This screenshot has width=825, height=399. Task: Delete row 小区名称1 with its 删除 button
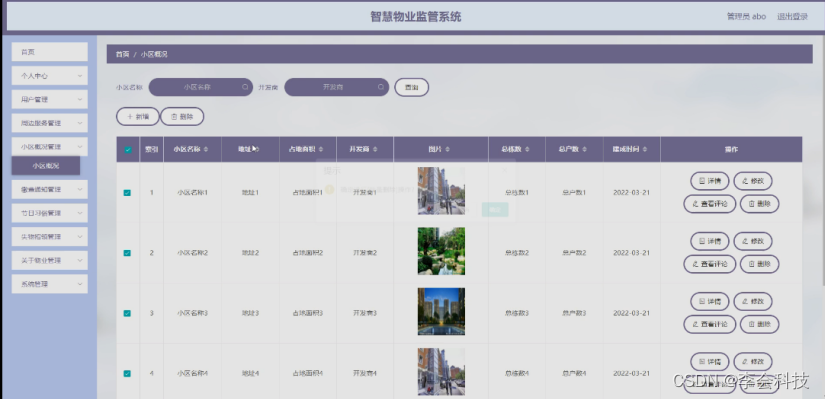click(759, 204)
